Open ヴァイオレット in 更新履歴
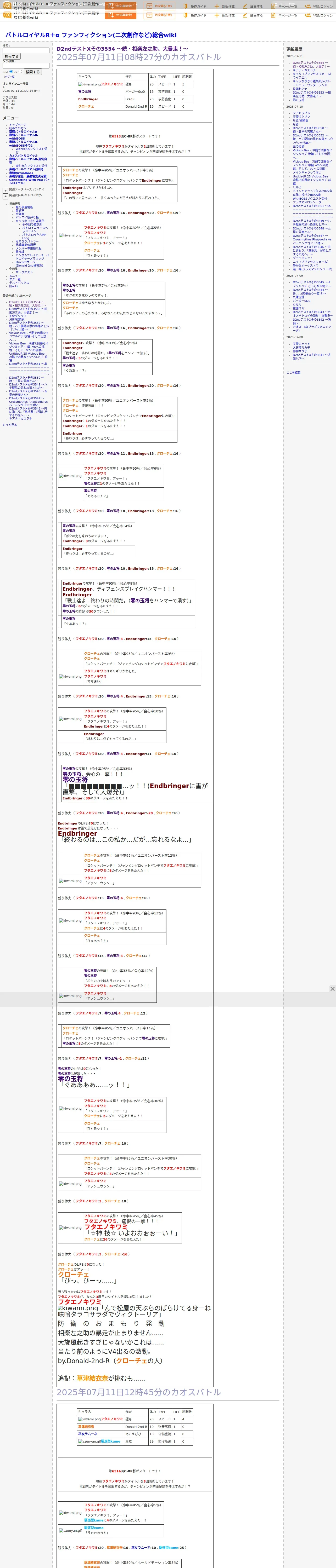 [x=303, y=258]
